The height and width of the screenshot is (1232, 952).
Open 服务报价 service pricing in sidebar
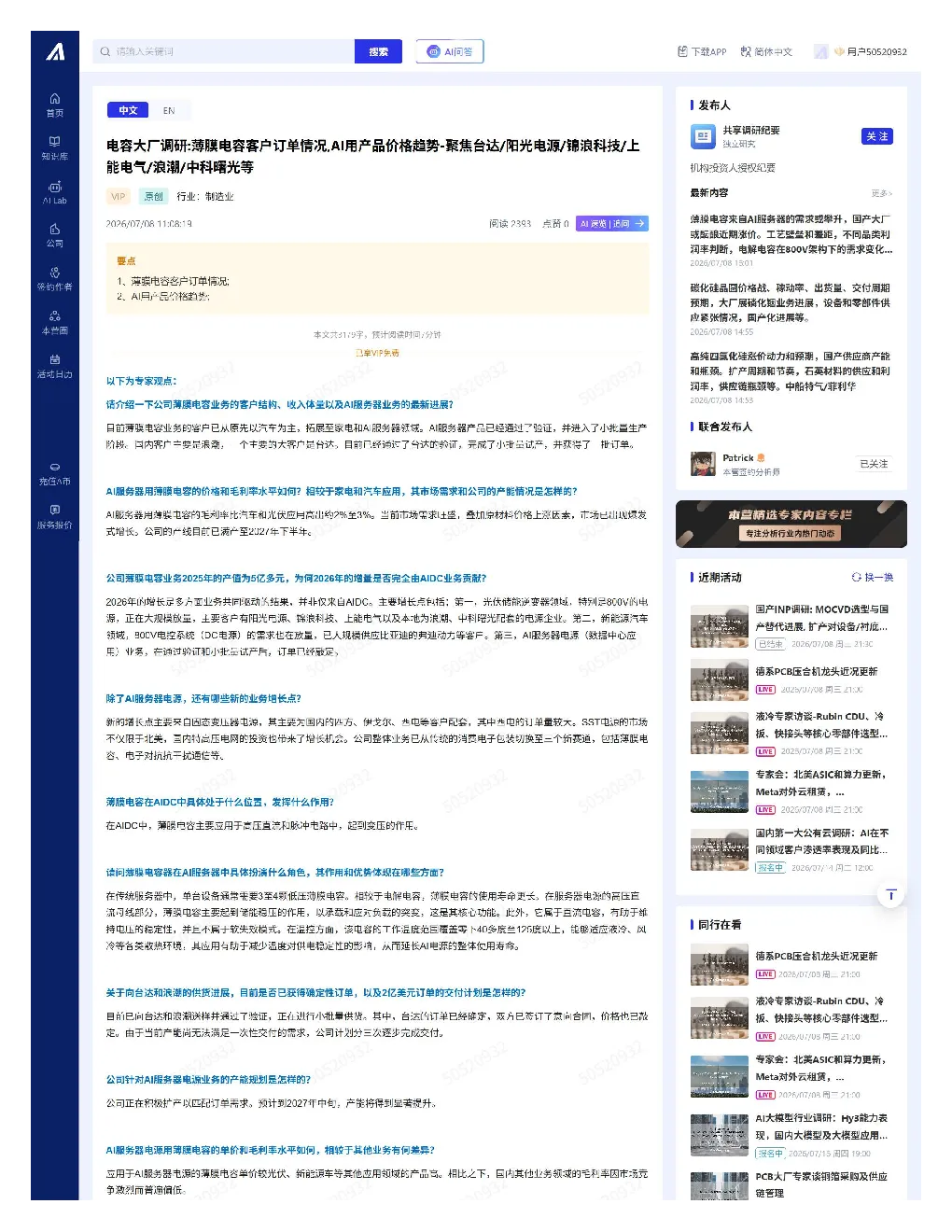[x=55, y=517]
